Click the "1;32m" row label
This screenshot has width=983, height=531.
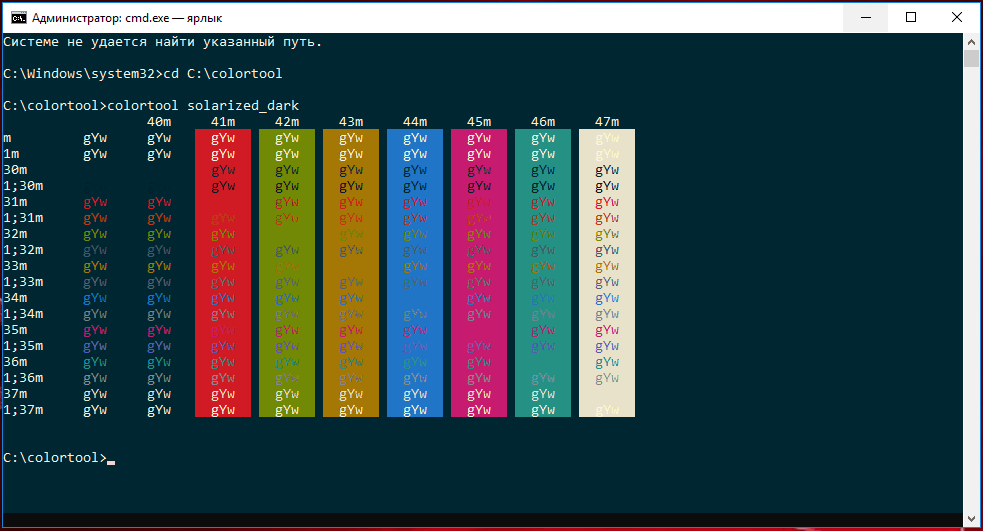click(23, 250)
